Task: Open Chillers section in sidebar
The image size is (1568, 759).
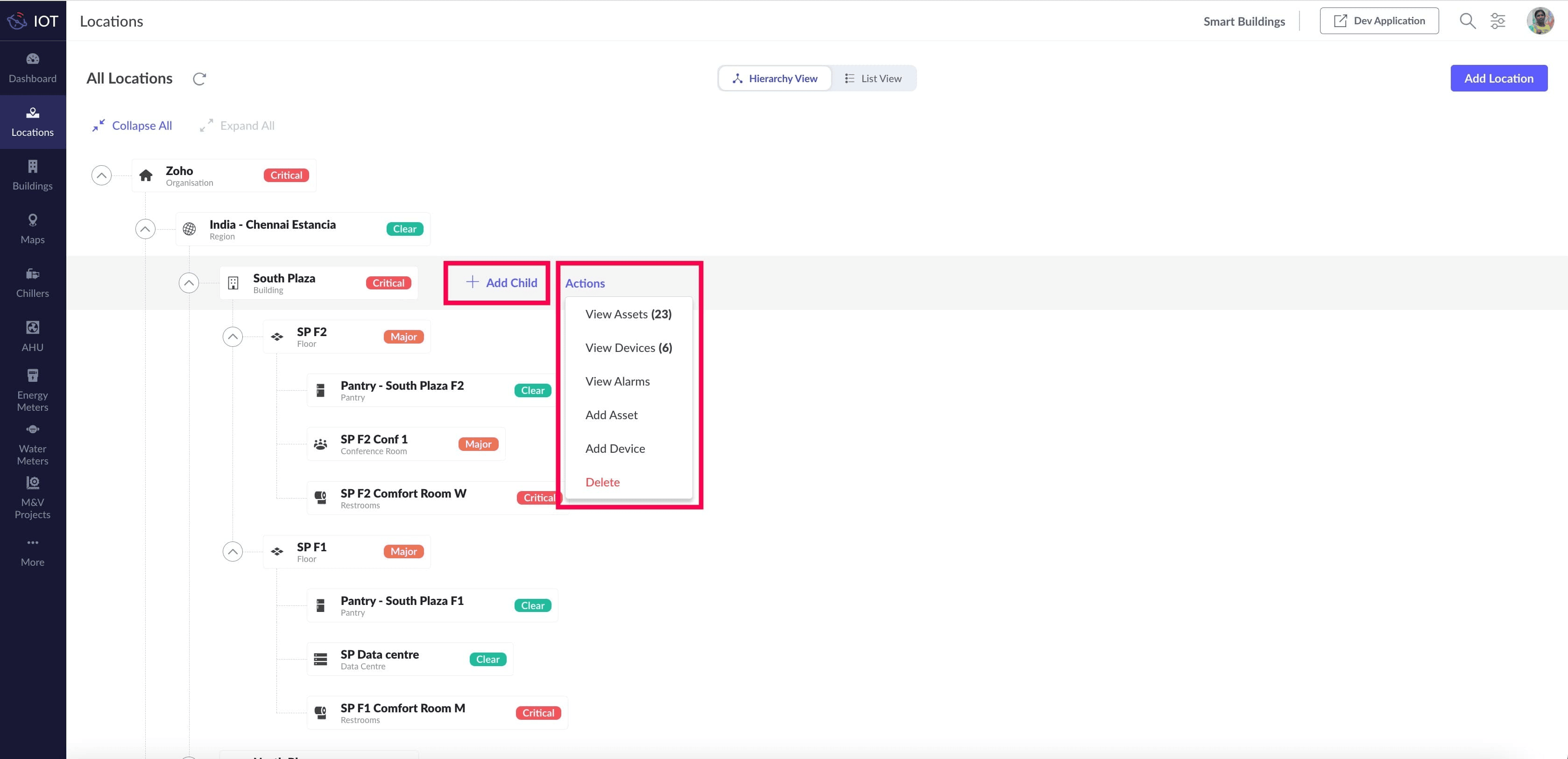Action: pyautogui.click(x=32, y=282)
